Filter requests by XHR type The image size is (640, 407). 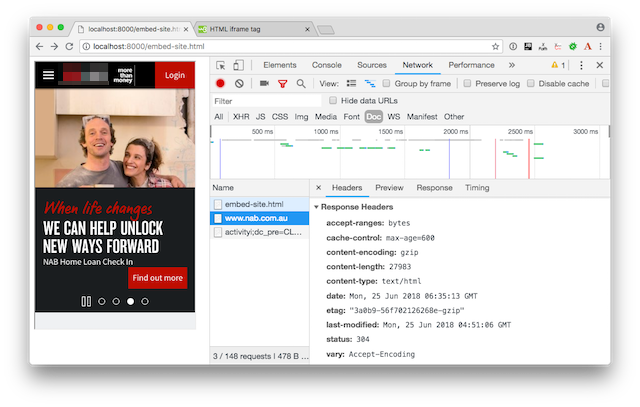tap(241, 117)
